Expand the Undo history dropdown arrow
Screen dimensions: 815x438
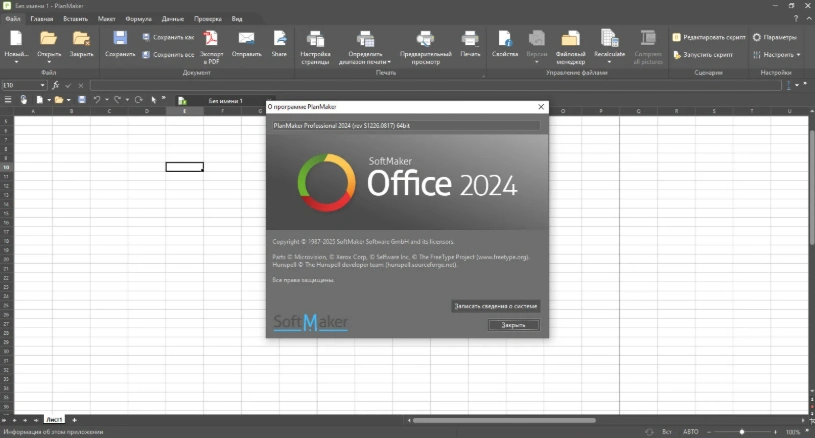pos(107,100)
